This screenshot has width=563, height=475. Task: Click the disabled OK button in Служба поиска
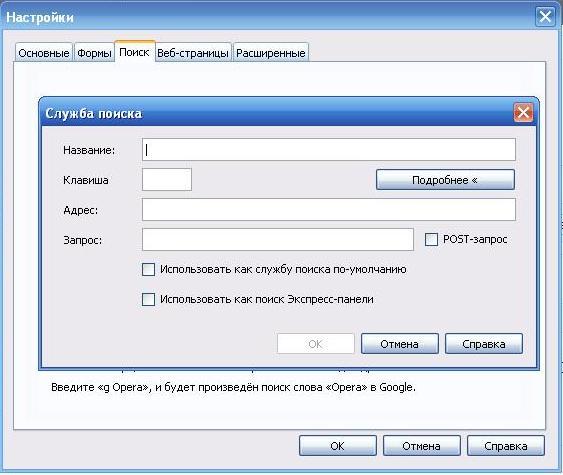pos(316,344)
